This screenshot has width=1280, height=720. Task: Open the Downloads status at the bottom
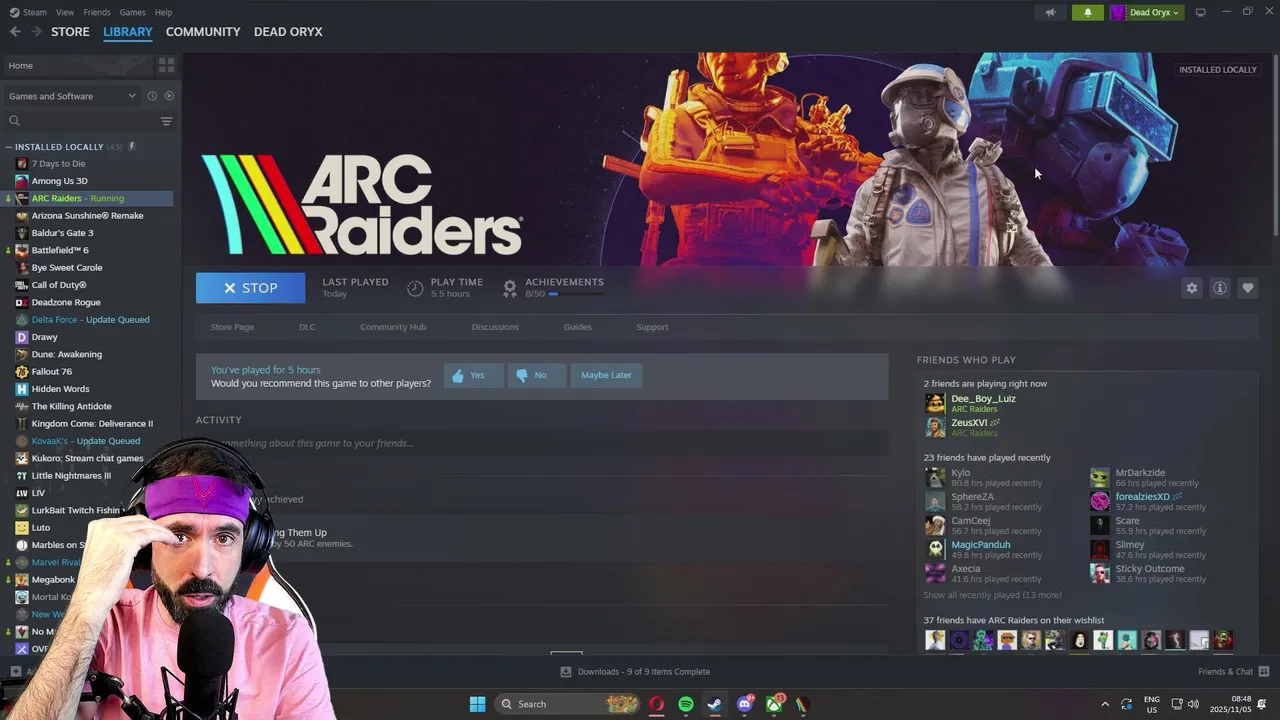pos(634,672)
